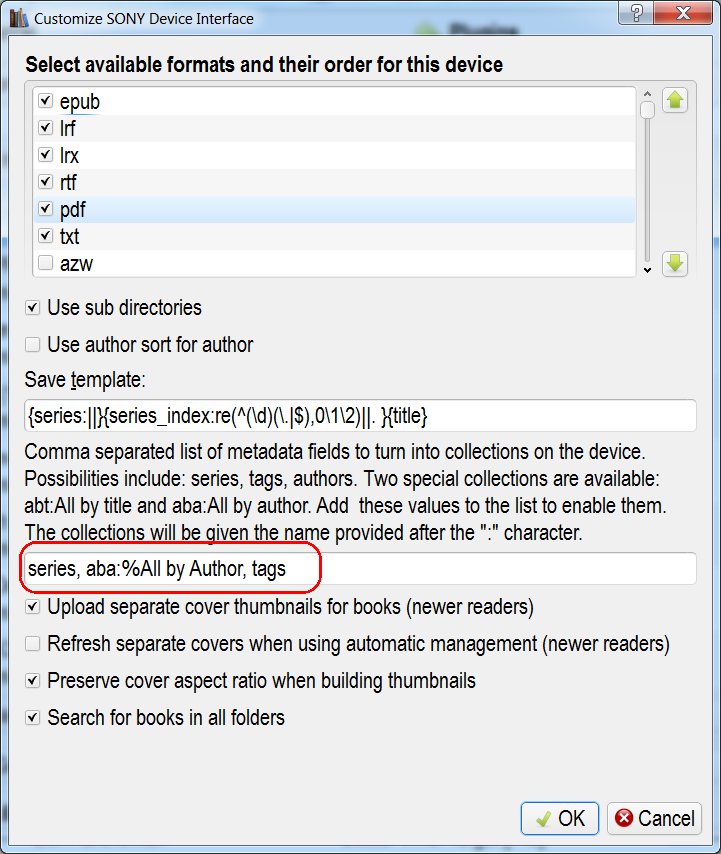Toggle the lrx format checkbox

tap(45, 155)
